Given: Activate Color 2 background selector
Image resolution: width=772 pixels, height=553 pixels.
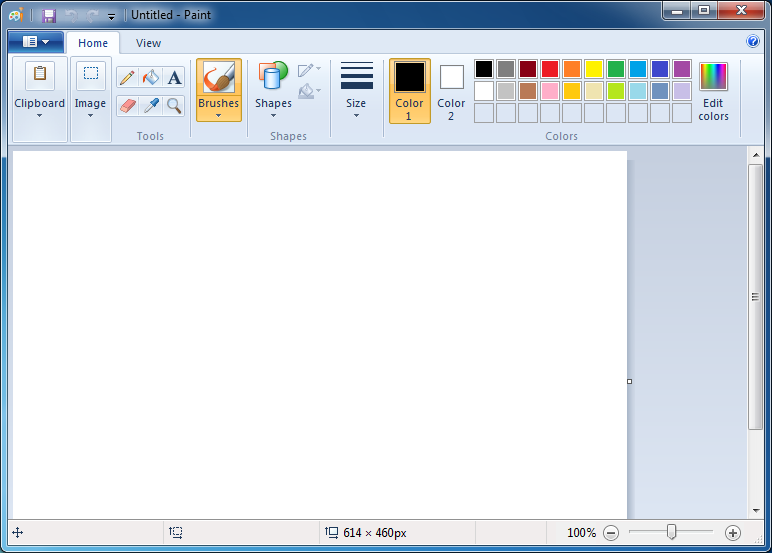Looking at the screenshot, I should tap(451, 90).
